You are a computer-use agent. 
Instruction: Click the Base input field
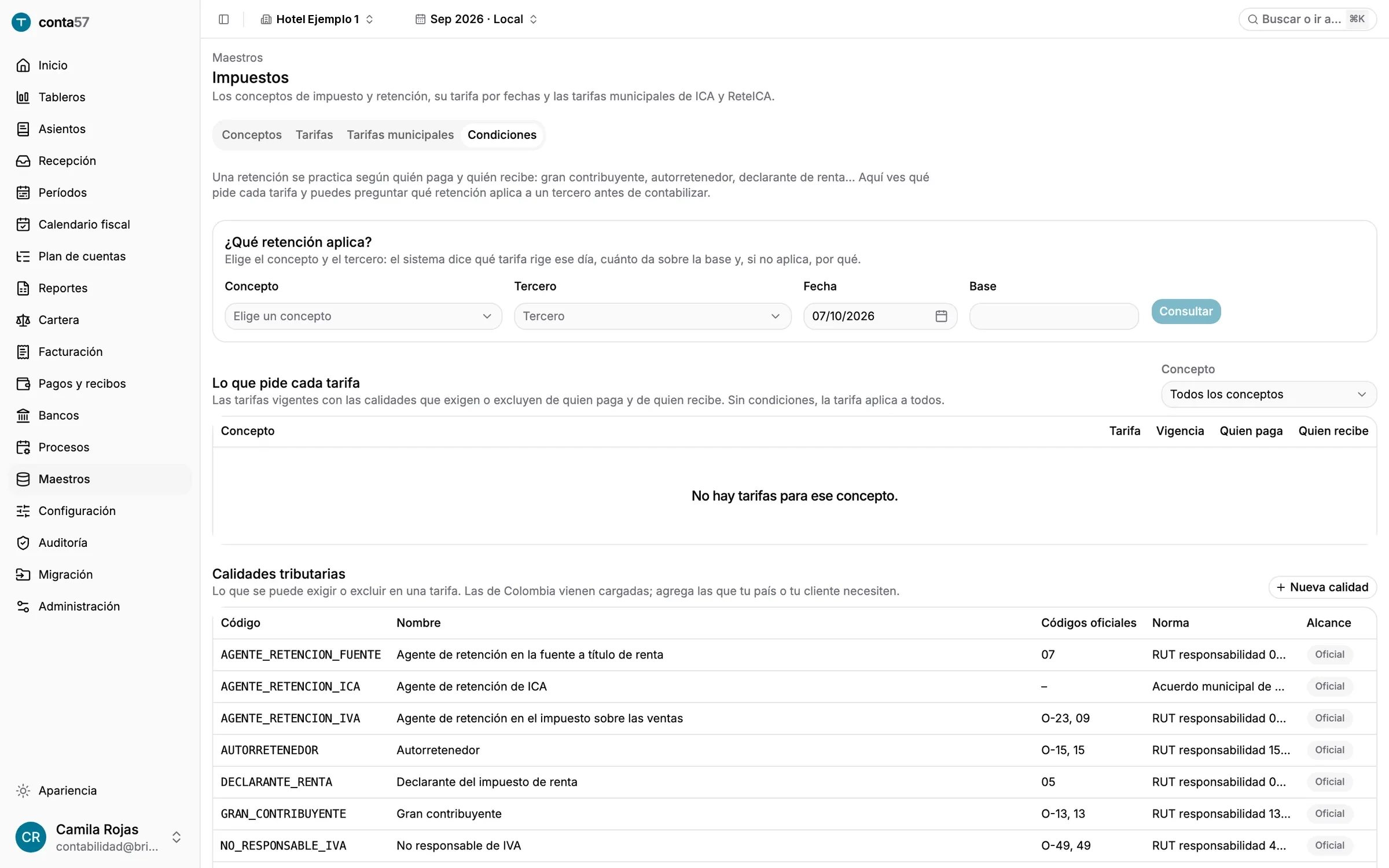pyautogui.click(x=1054, y=316)
